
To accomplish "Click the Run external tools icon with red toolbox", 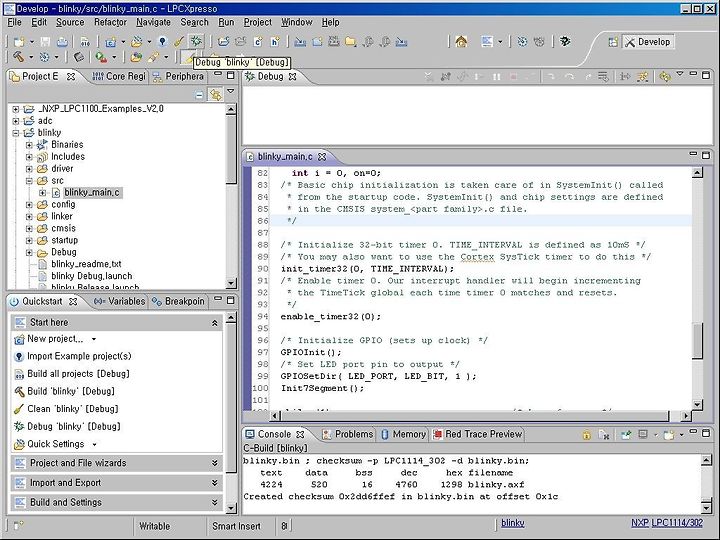I will tap(101, 57).
